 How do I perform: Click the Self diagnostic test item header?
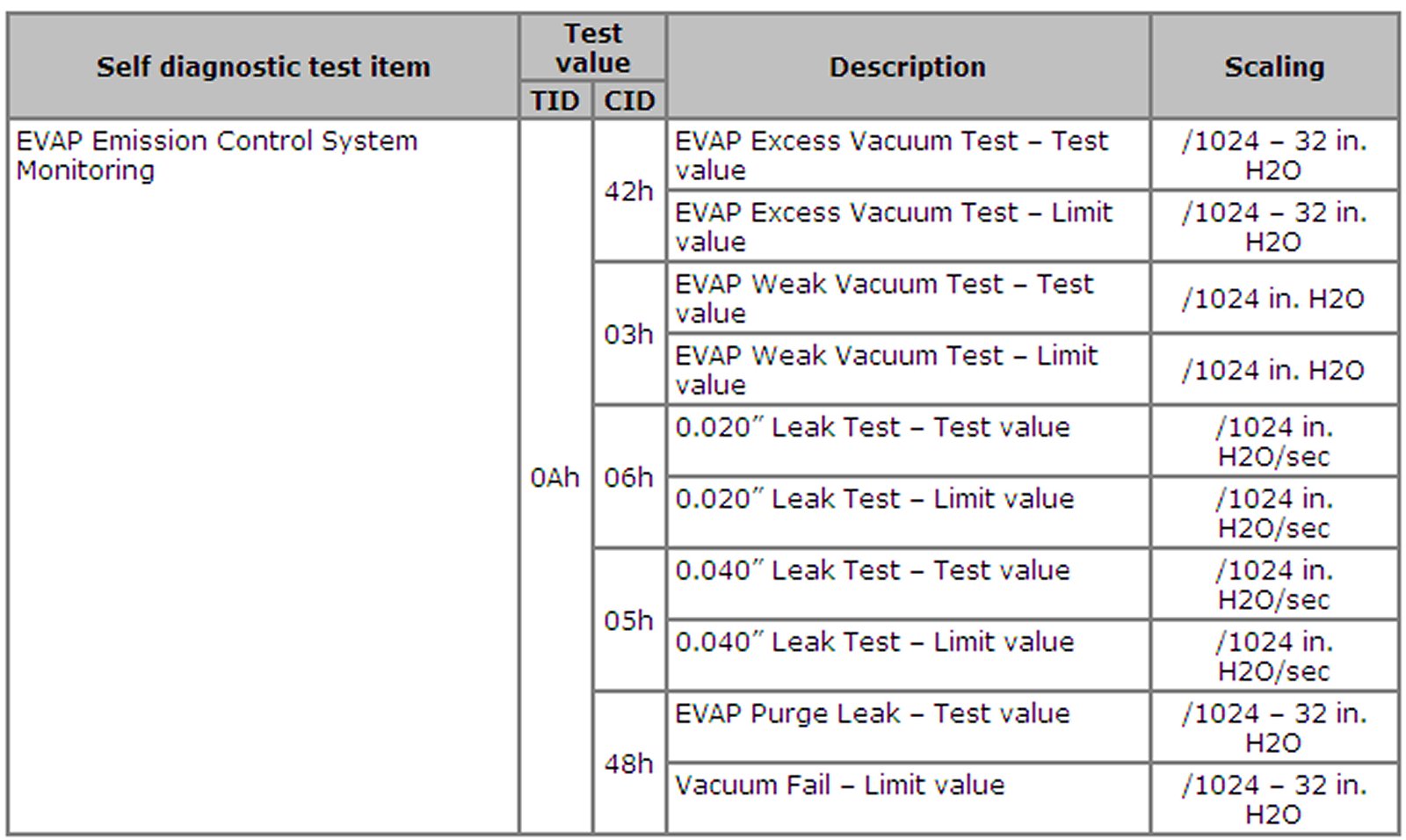(263, 67)
